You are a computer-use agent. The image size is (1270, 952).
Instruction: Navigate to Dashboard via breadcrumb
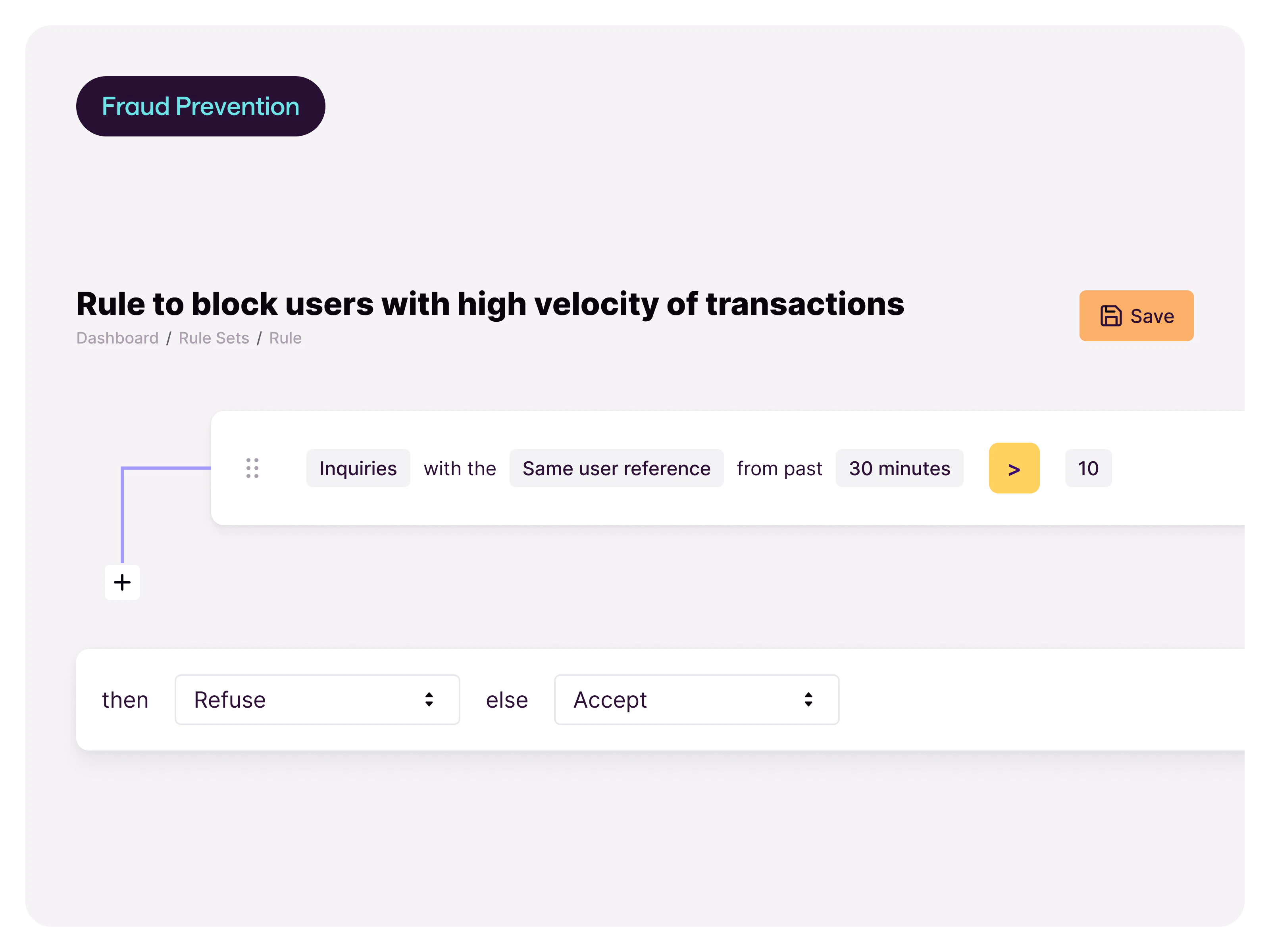pos(117,338)
